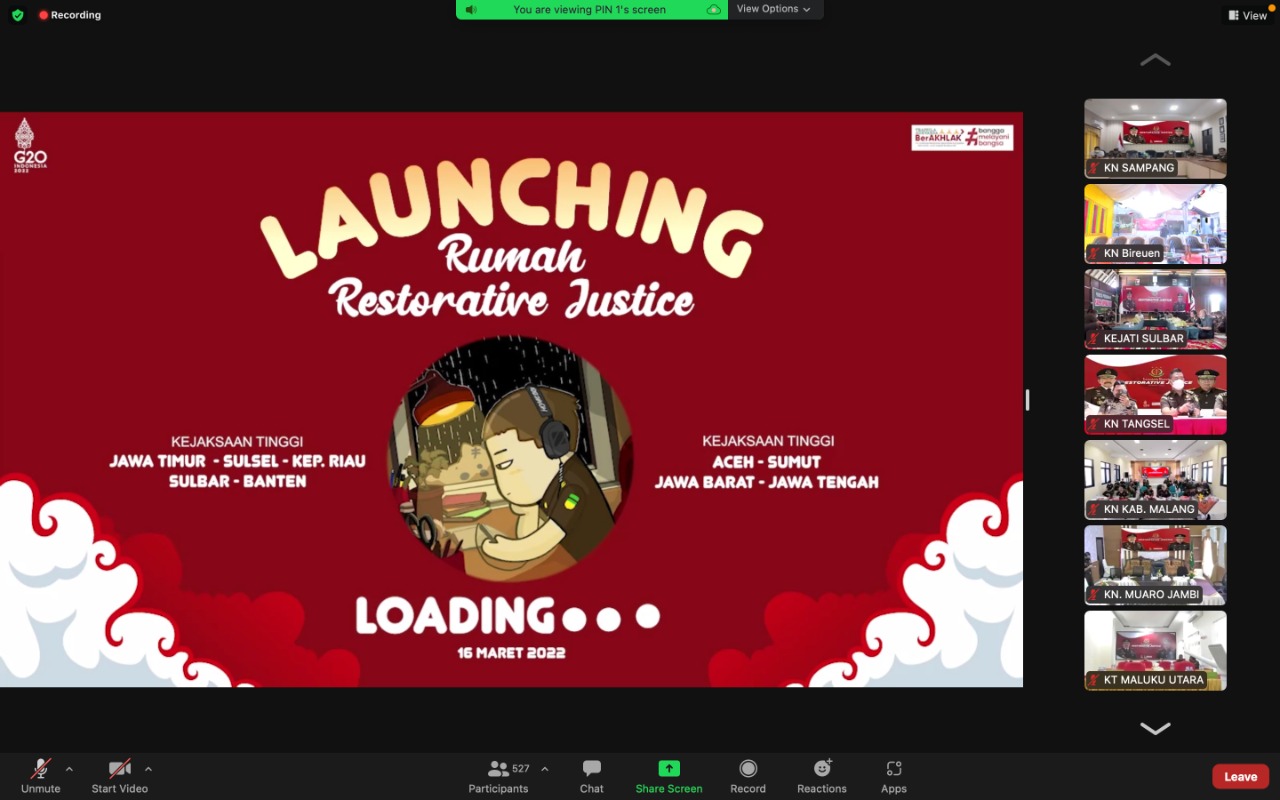Click muted mic icon on KN TANGSEL
Image resolution: width=1280 pixels, height=800 pixels.
click(x=1094, y=424)
